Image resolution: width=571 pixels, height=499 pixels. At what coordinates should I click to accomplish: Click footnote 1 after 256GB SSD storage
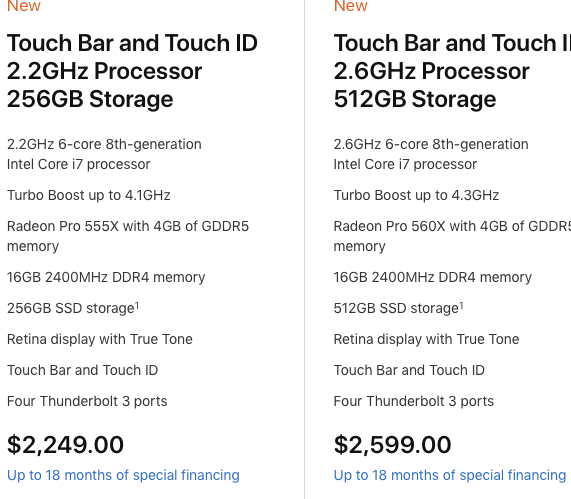point(137,306)
